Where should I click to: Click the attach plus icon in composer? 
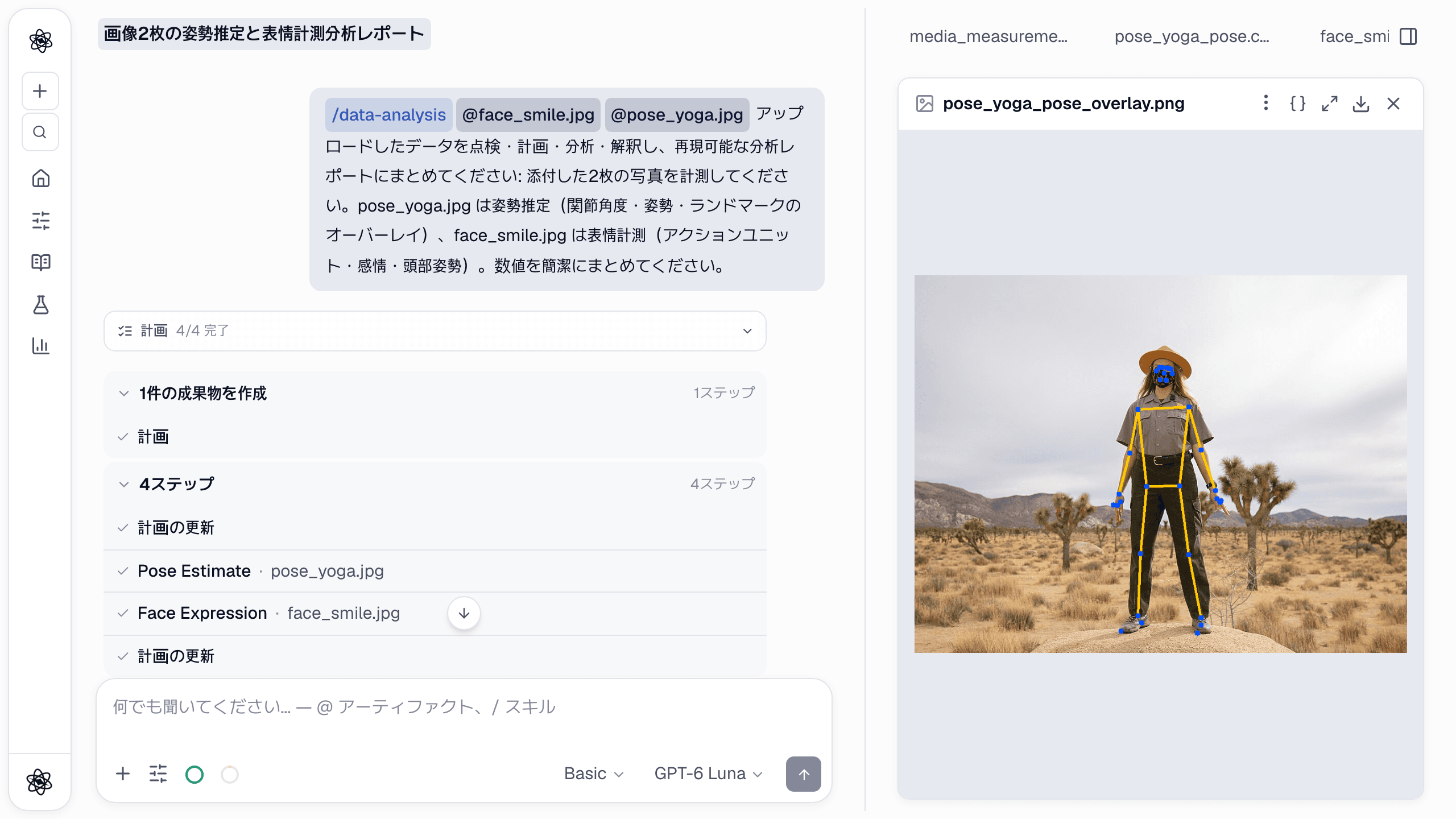click(122, 773)
